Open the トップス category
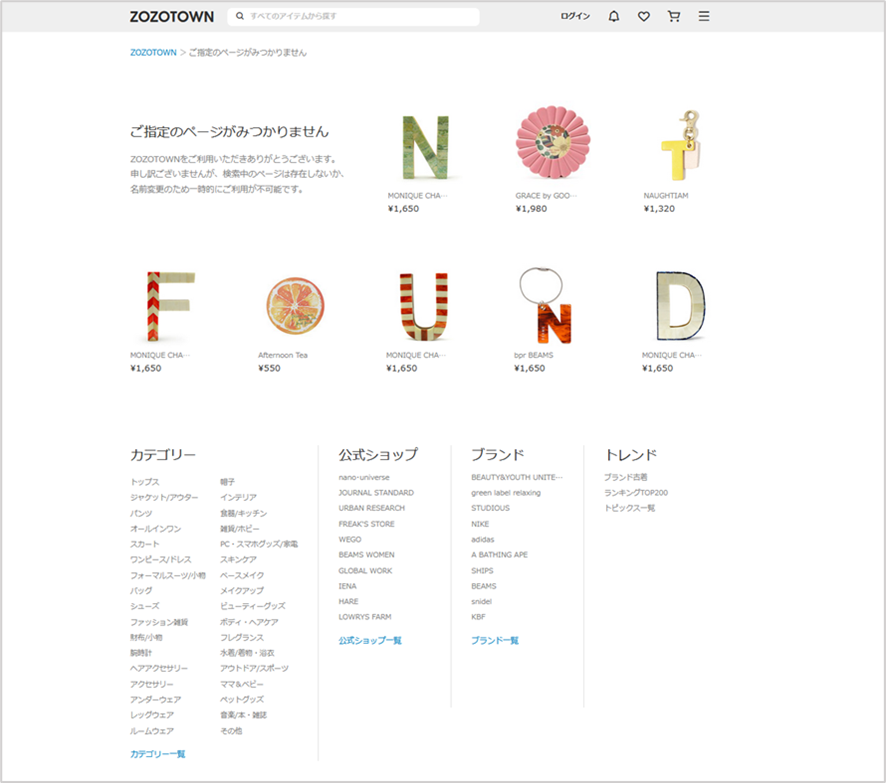Viewport: 886px width, 783px height. coord(145,482)
